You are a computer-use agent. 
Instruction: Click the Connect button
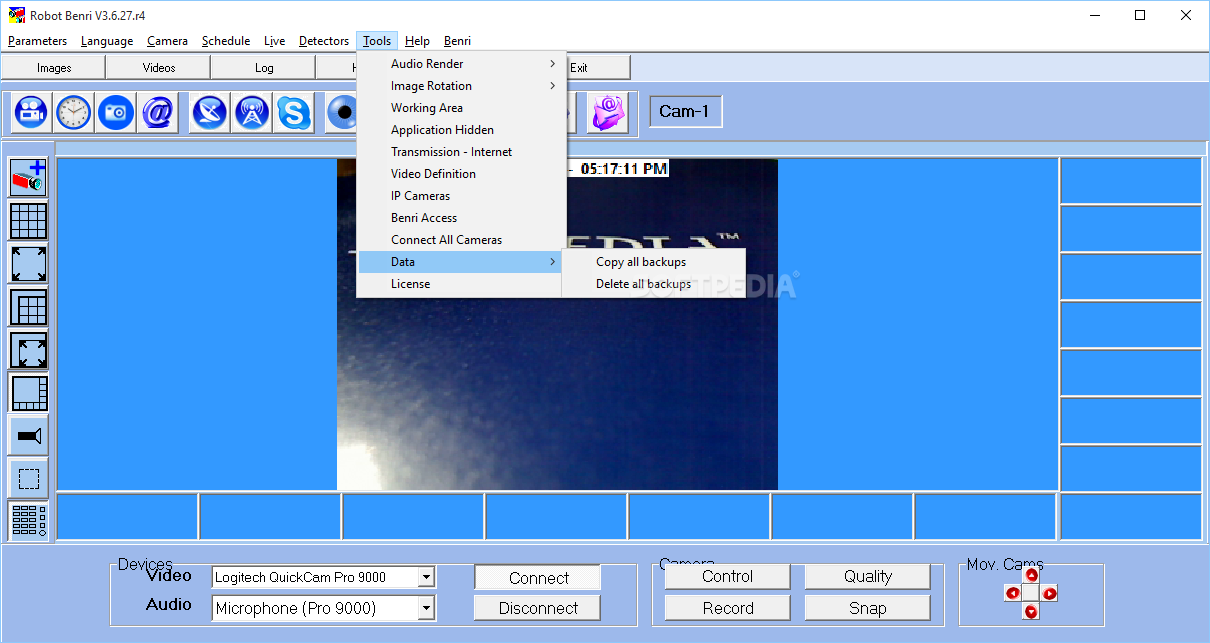coord(538,578)
